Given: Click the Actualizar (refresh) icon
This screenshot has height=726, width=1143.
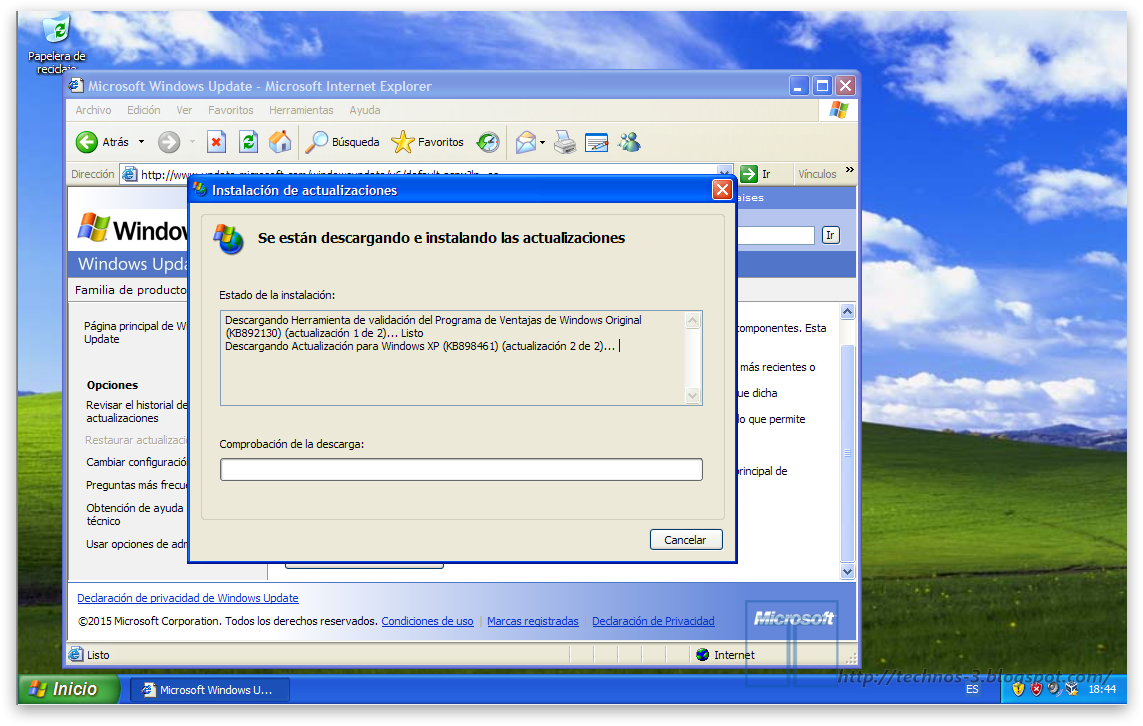Looking at the screenshot, I should [248, 142].
